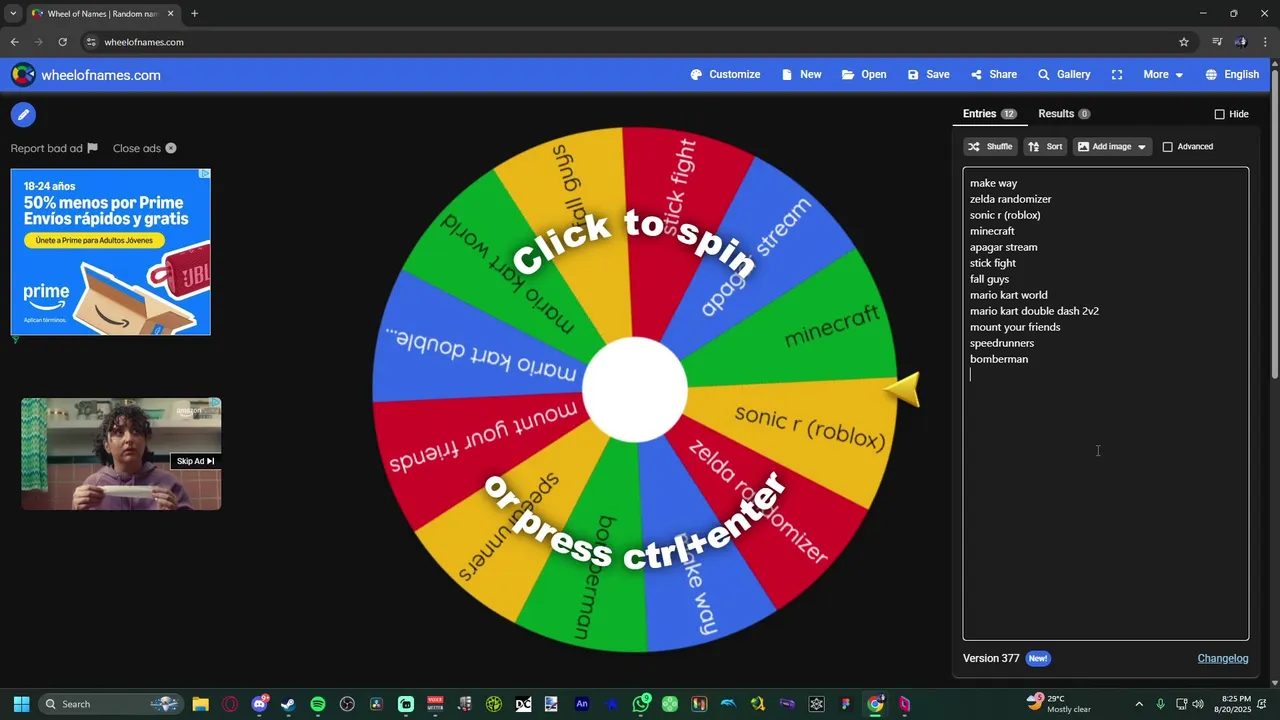The height and width of the screenshot is (720, 1280).
Task: Skip the video ad
Action: 195,461
